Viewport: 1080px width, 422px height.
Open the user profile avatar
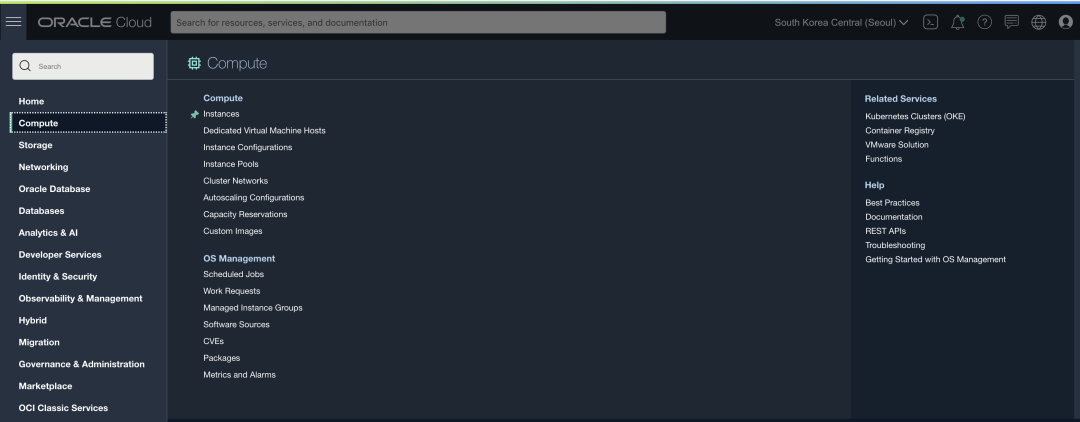click(x=1065, y=22)
